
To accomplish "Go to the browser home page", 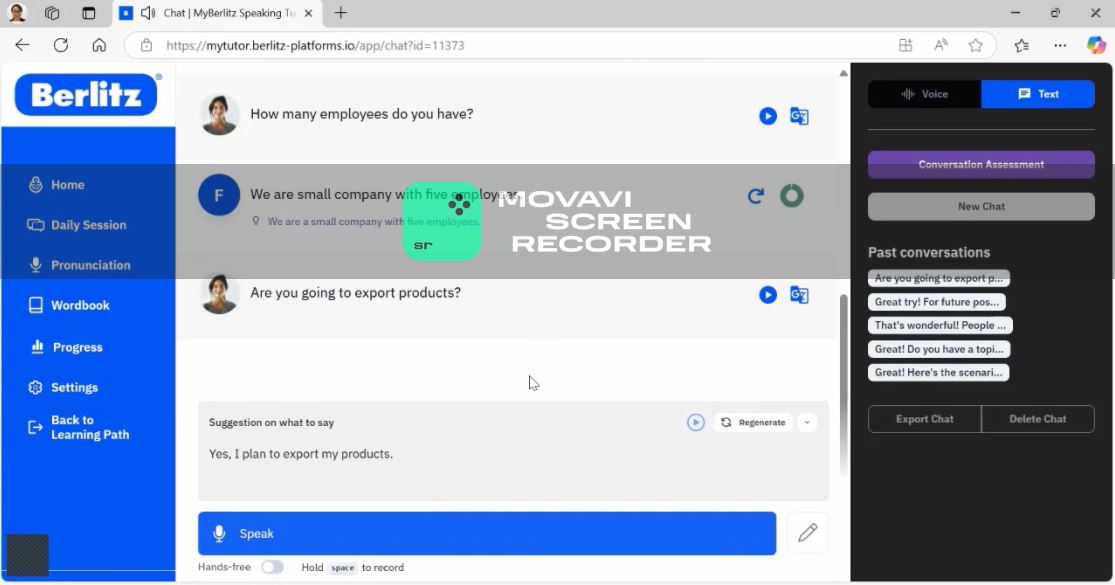I will [x=99, y=45].
